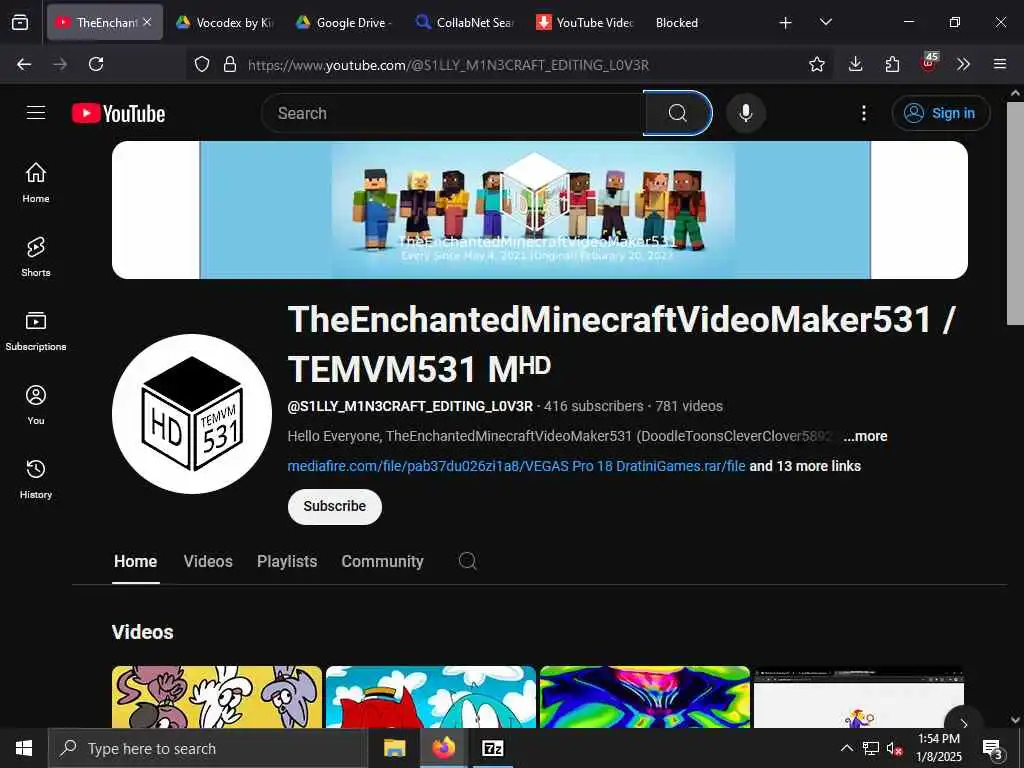Open the Windows Start menu
The image size is (1024, 768).
tap(24, 748)
